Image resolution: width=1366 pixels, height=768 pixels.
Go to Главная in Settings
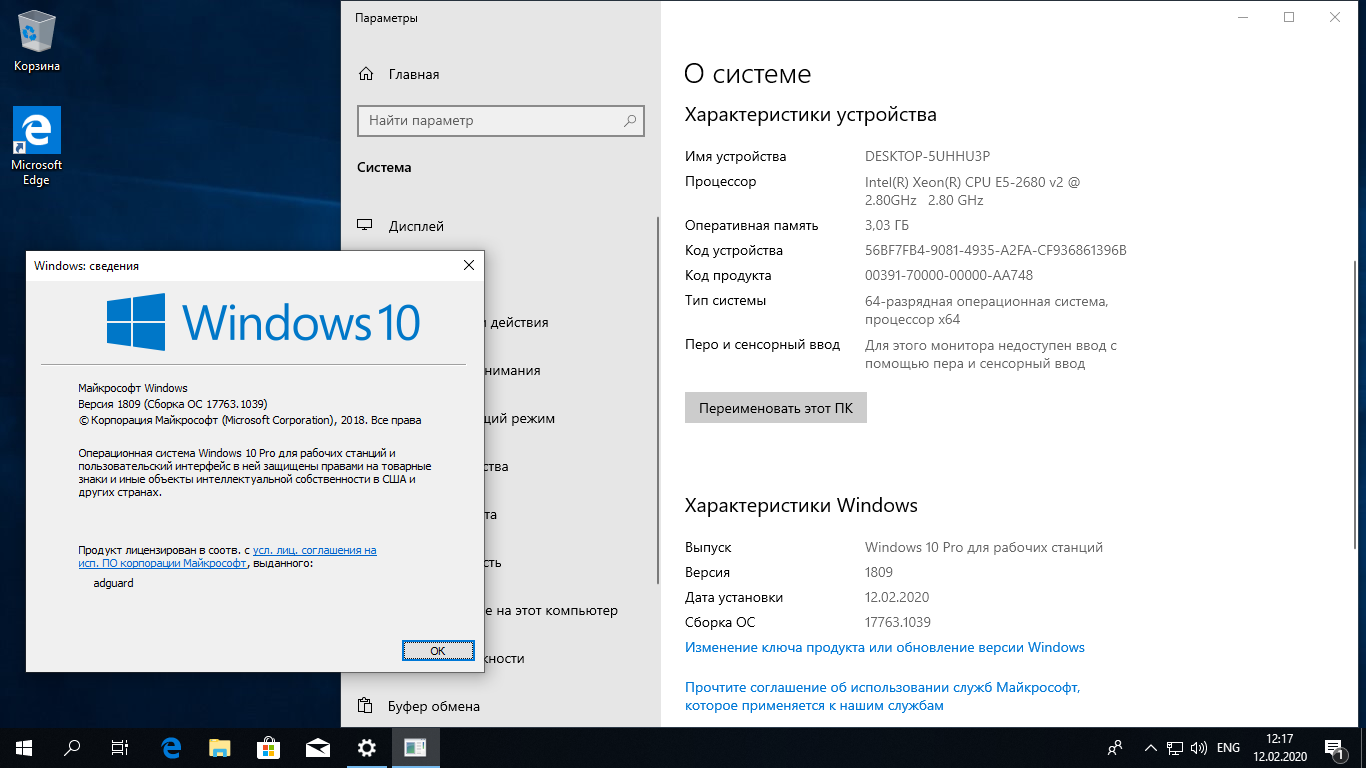(x=414, y=74)
